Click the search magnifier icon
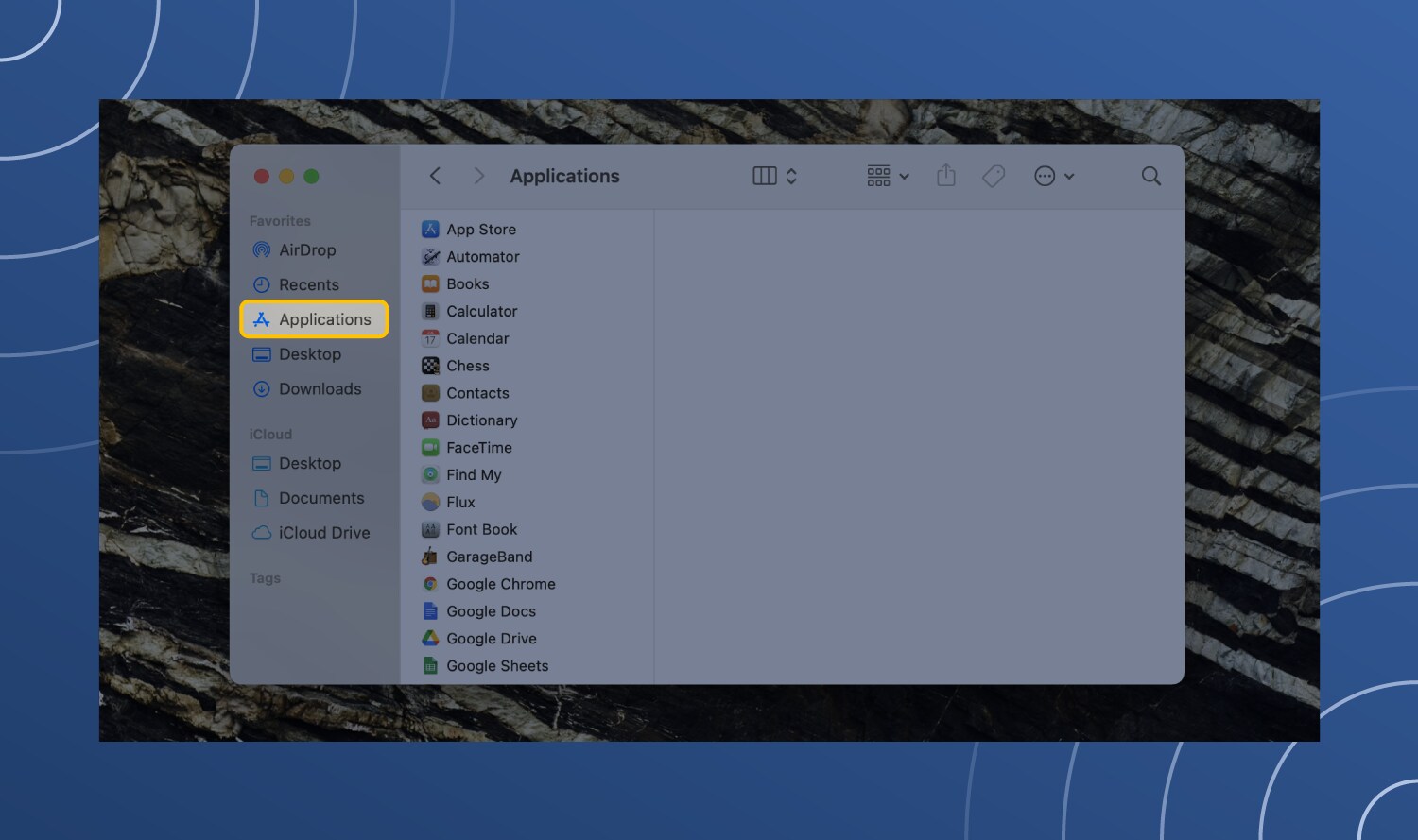The height and width of the screenshot is (840, 1418). point(1150,176)
